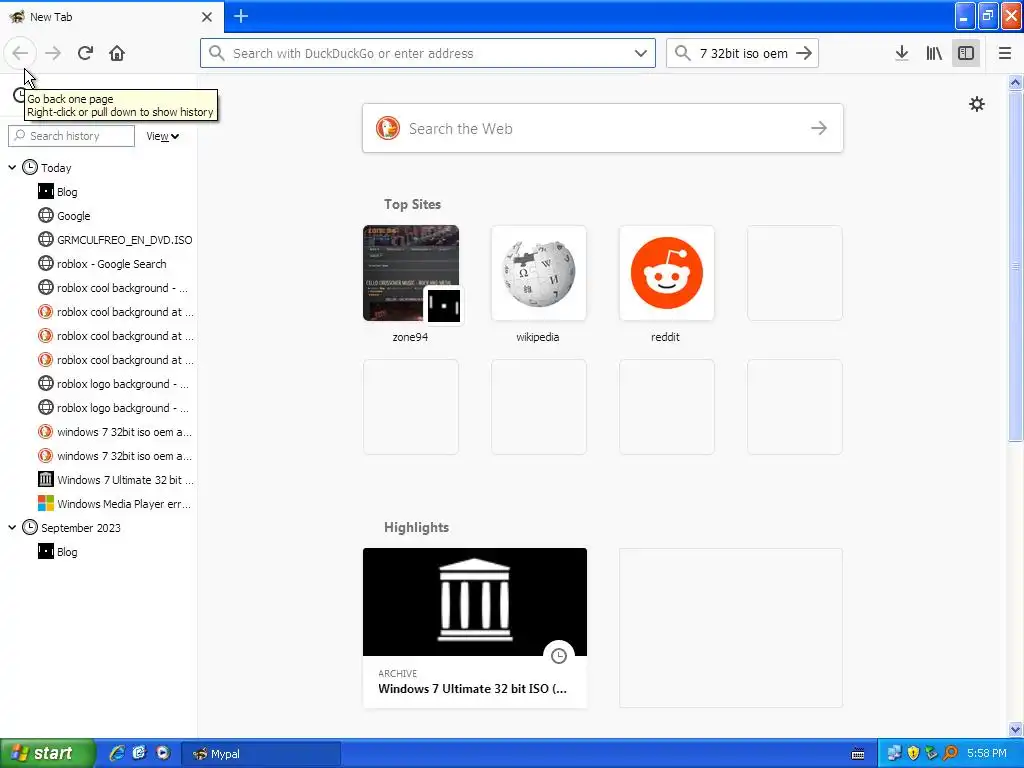Click the DuckDuckGo logo in Search the Web
The height and width of the screenshot is (768, 1024).
[387, 128]
